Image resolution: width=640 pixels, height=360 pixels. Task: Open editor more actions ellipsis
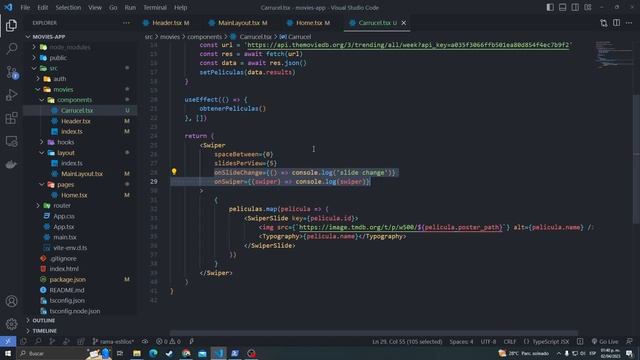click(629, 23)
